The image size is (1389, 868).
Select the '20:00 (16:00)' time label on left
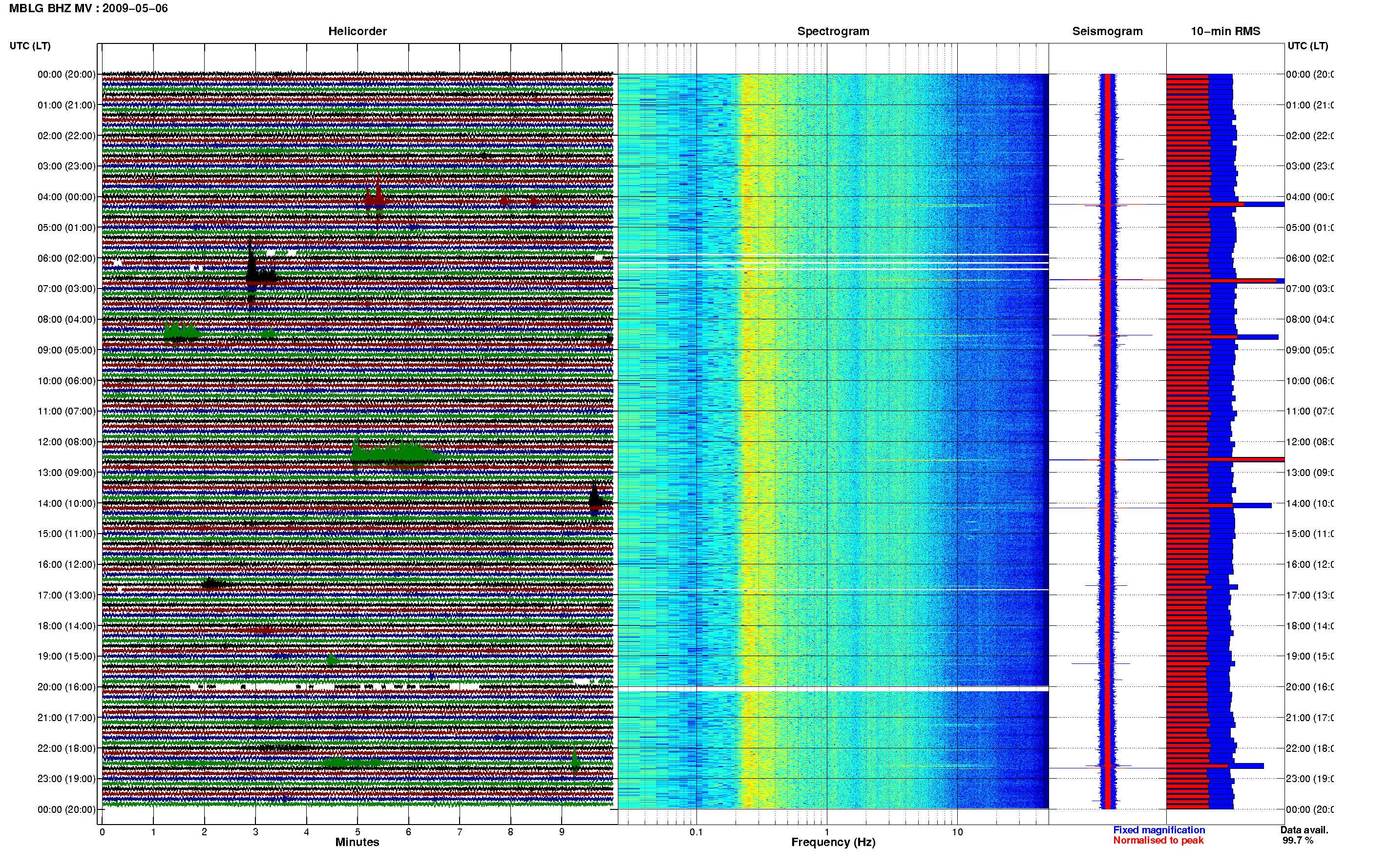pos(66,687)
